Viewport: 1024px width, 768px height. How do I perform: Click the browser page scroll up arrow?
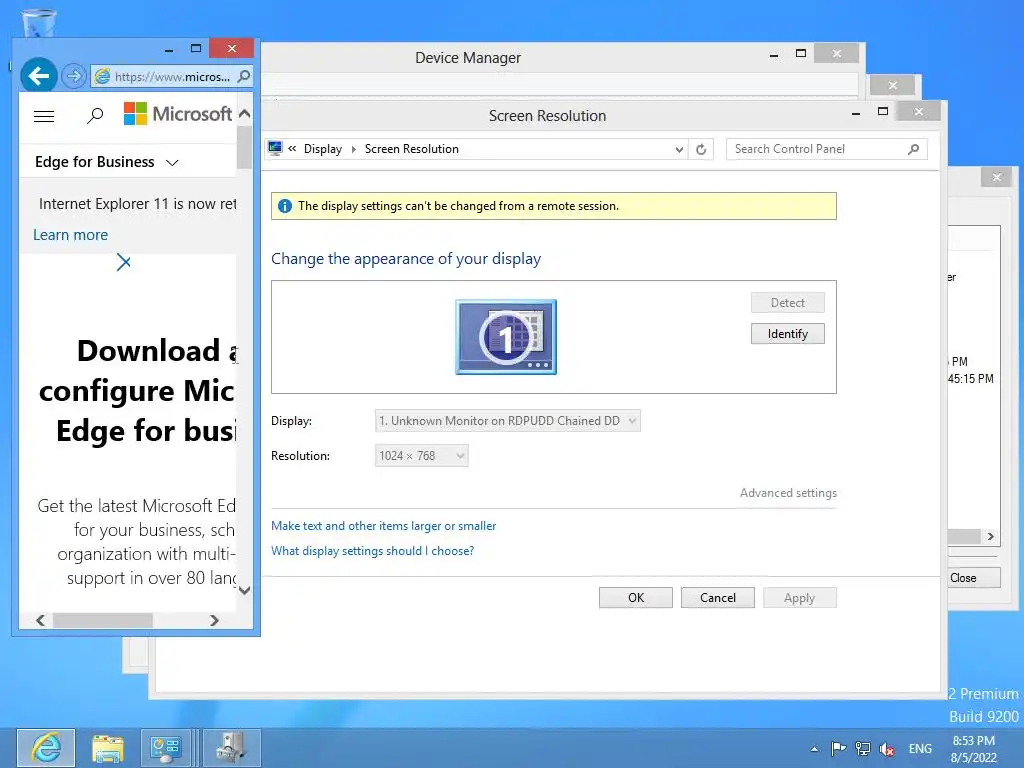tap(245, 114)
